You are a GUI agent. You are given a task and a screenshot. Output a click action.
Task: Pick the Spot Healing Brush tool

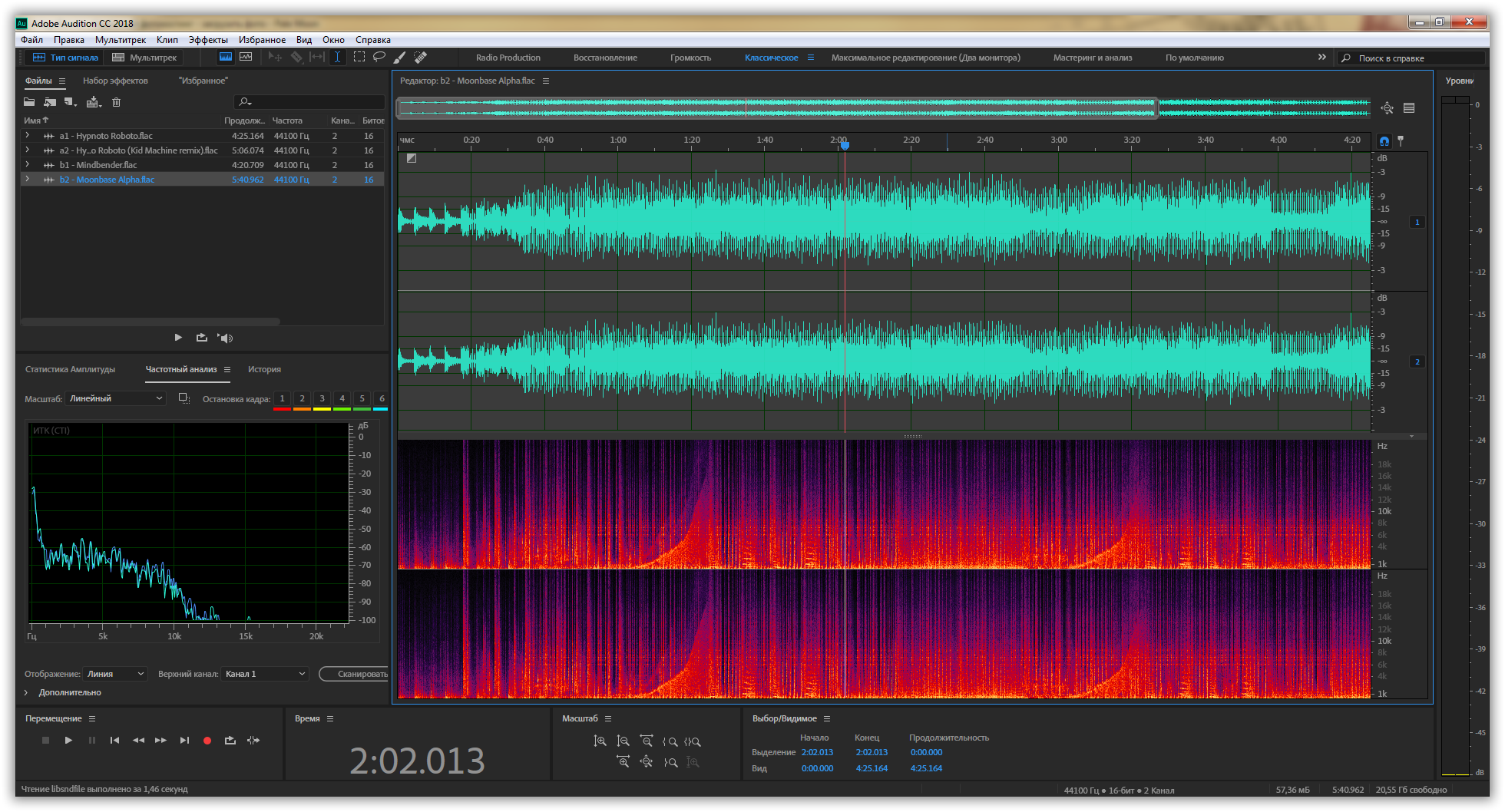pyautogui.click(x=420, y=57)
